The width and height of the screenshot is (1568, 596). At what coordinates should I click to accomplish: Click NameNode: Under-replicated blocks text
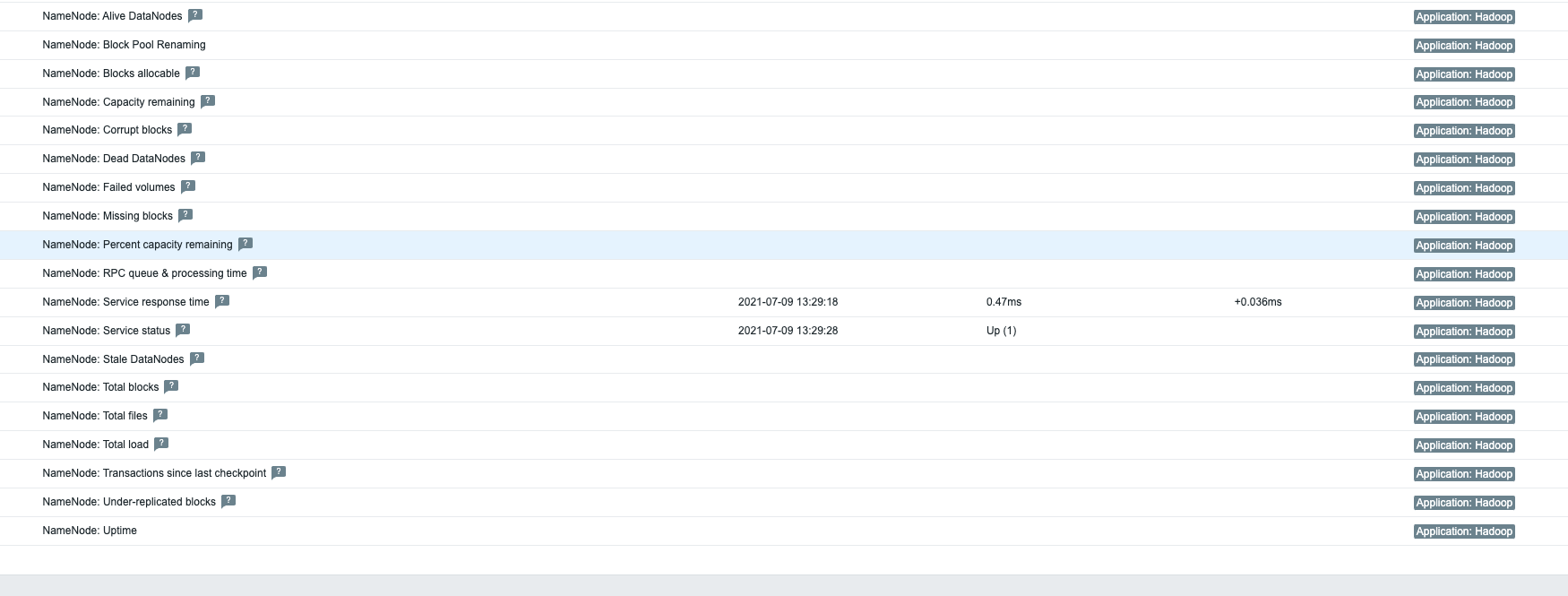coord(129,502)
